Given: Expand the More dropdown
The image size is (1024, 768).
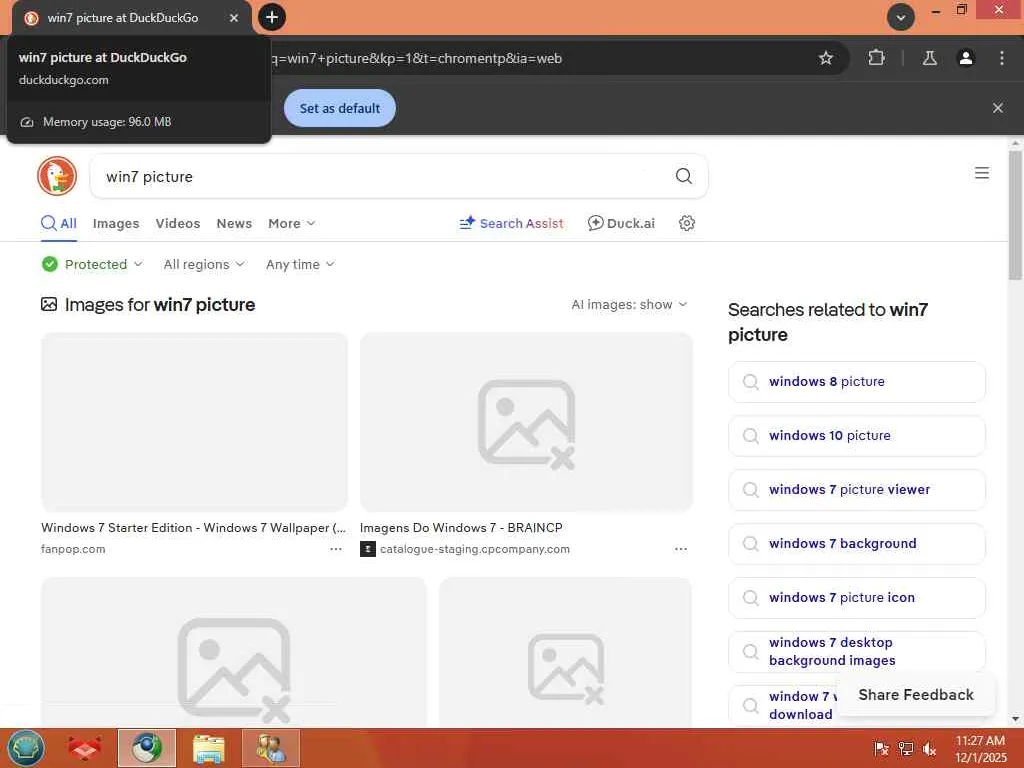Looking at the screenshot, I should [x=291, y=223].
